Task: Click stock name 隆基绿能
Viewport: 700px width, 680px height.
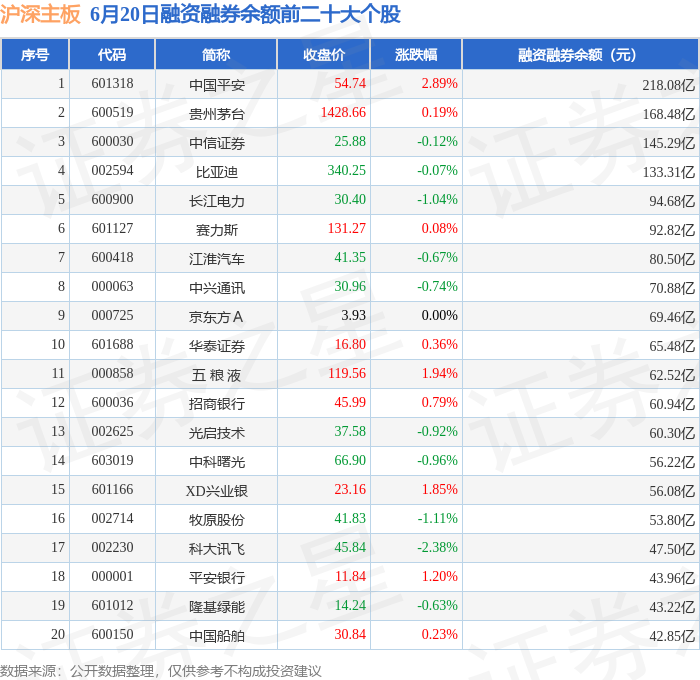Action: (x=217, y=607)
